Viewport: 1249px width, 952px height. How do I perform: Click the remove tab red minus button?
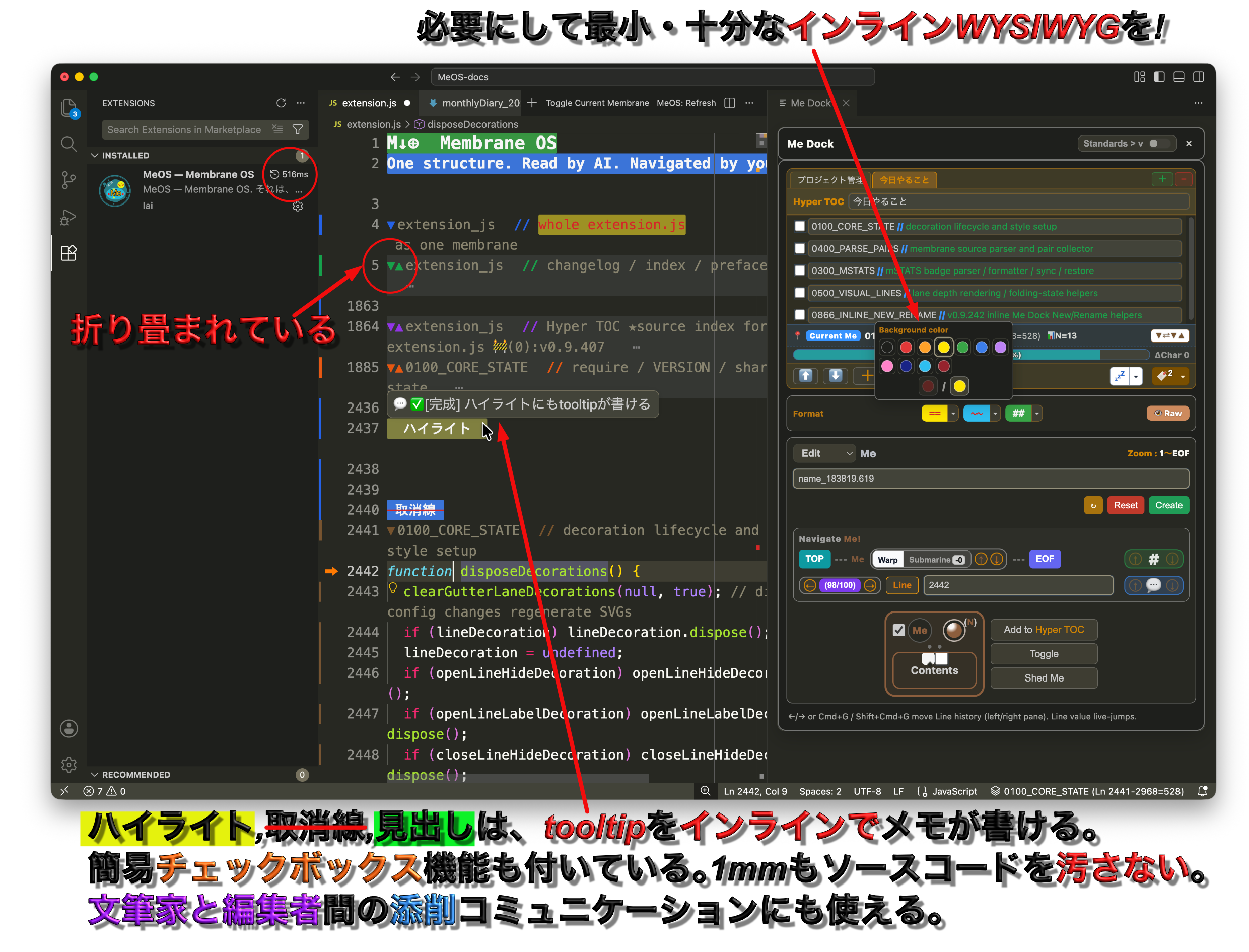coord(1183,179)
